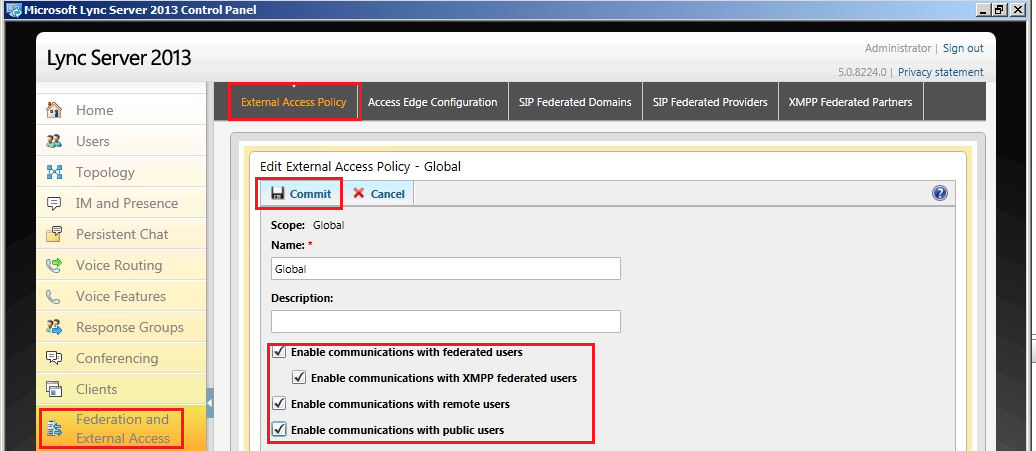This screenshot has width=1036, height=451.
Task: Toggle Enable communications with XMPP federated users
Action: click(299, 378)
